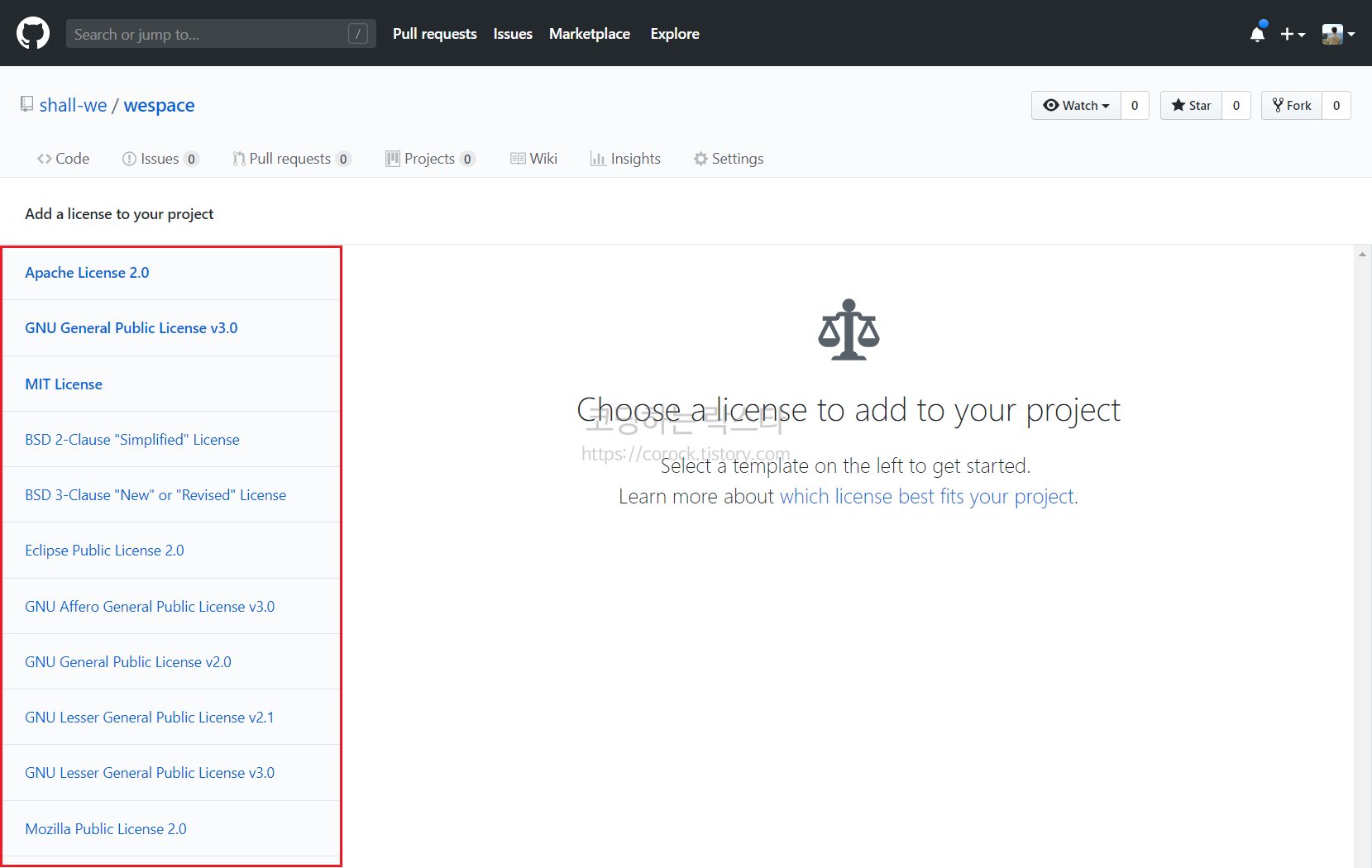Select GNU Affero General Public License v3.0
1372x868 pixels.
172,607
